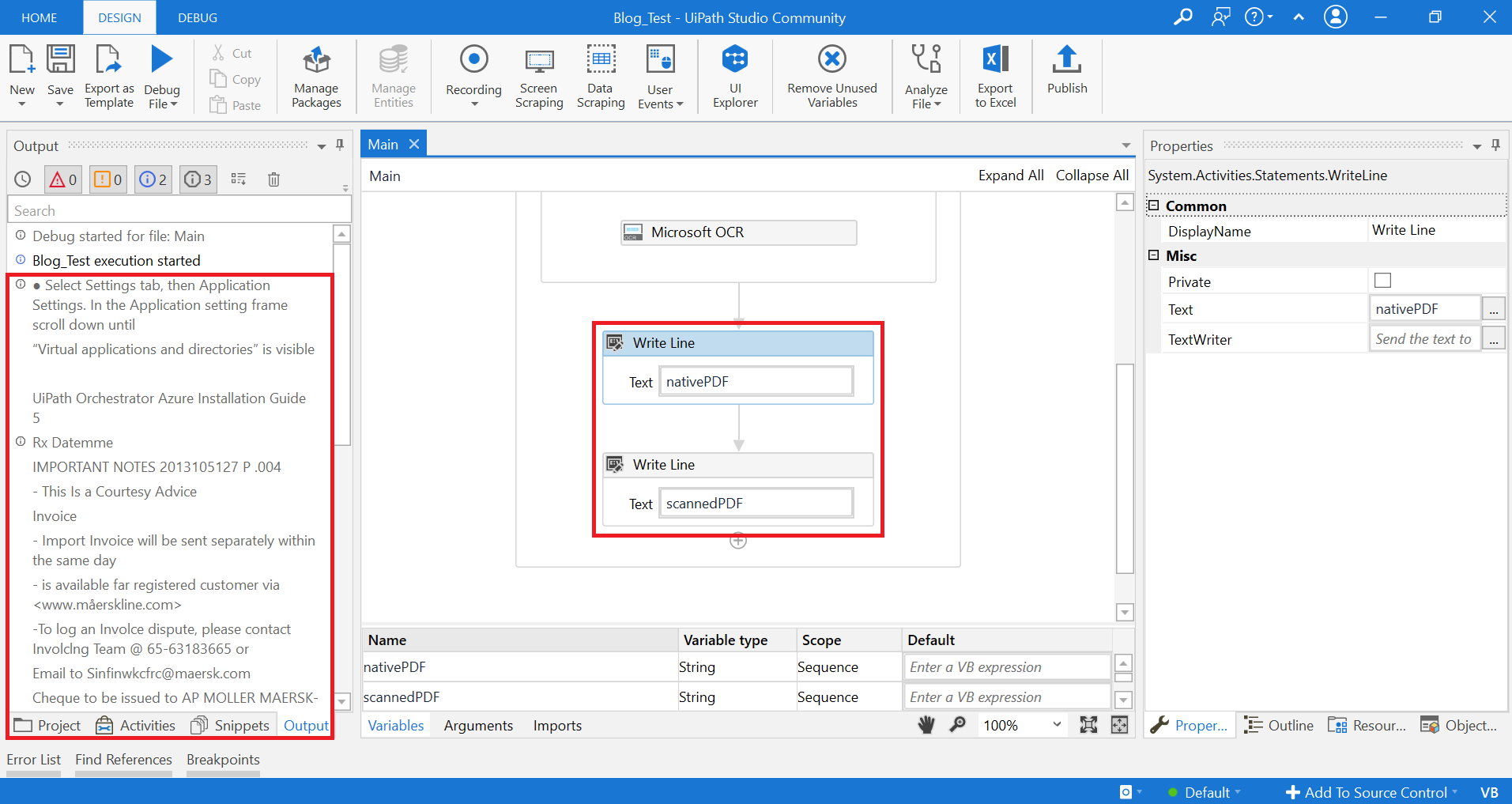Close the Main designer tab

pos(413,144)
